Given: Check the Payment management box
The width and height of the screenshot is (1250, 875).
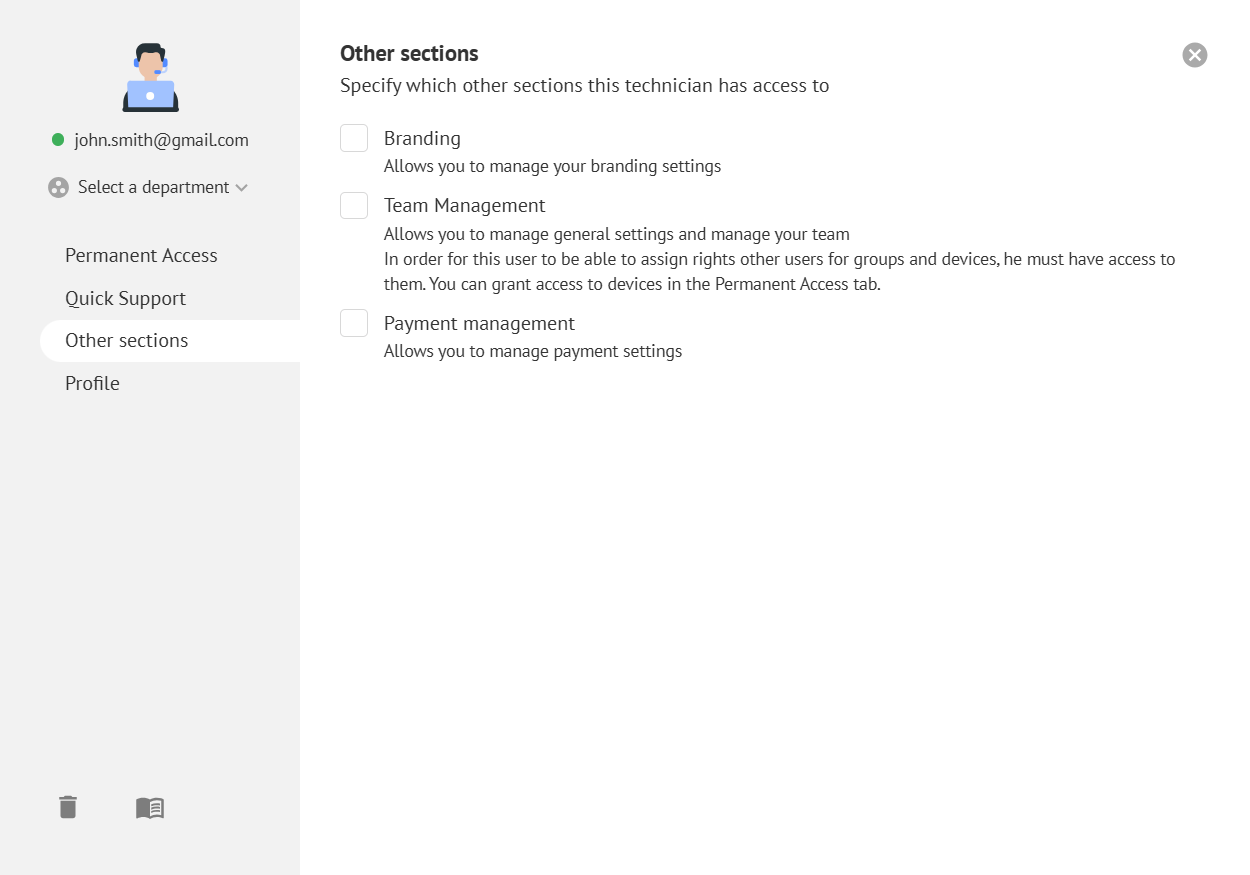Looking at the screenshot, I should 354,323.
